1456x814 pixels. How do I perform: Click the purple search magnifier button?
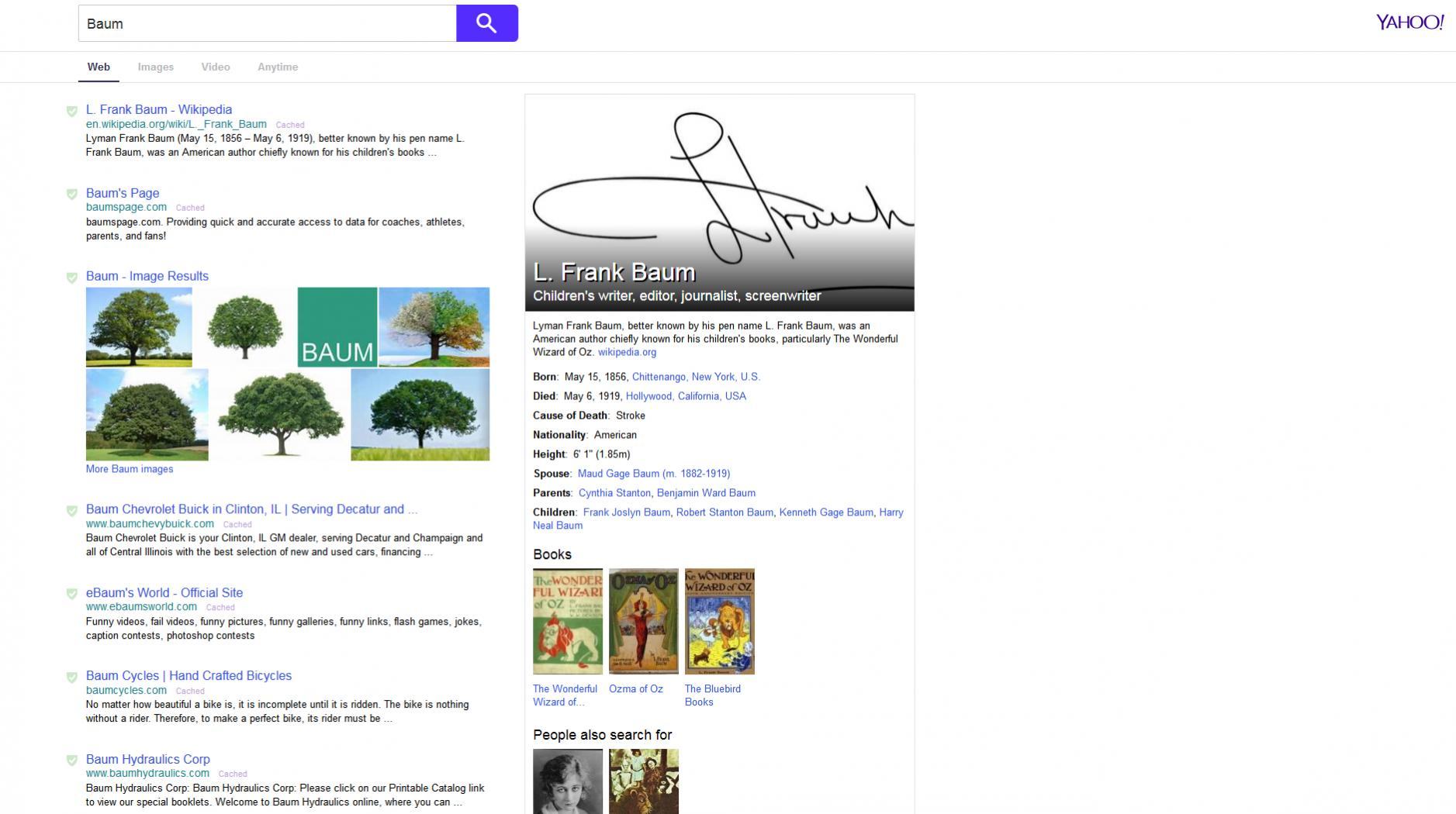486,23
